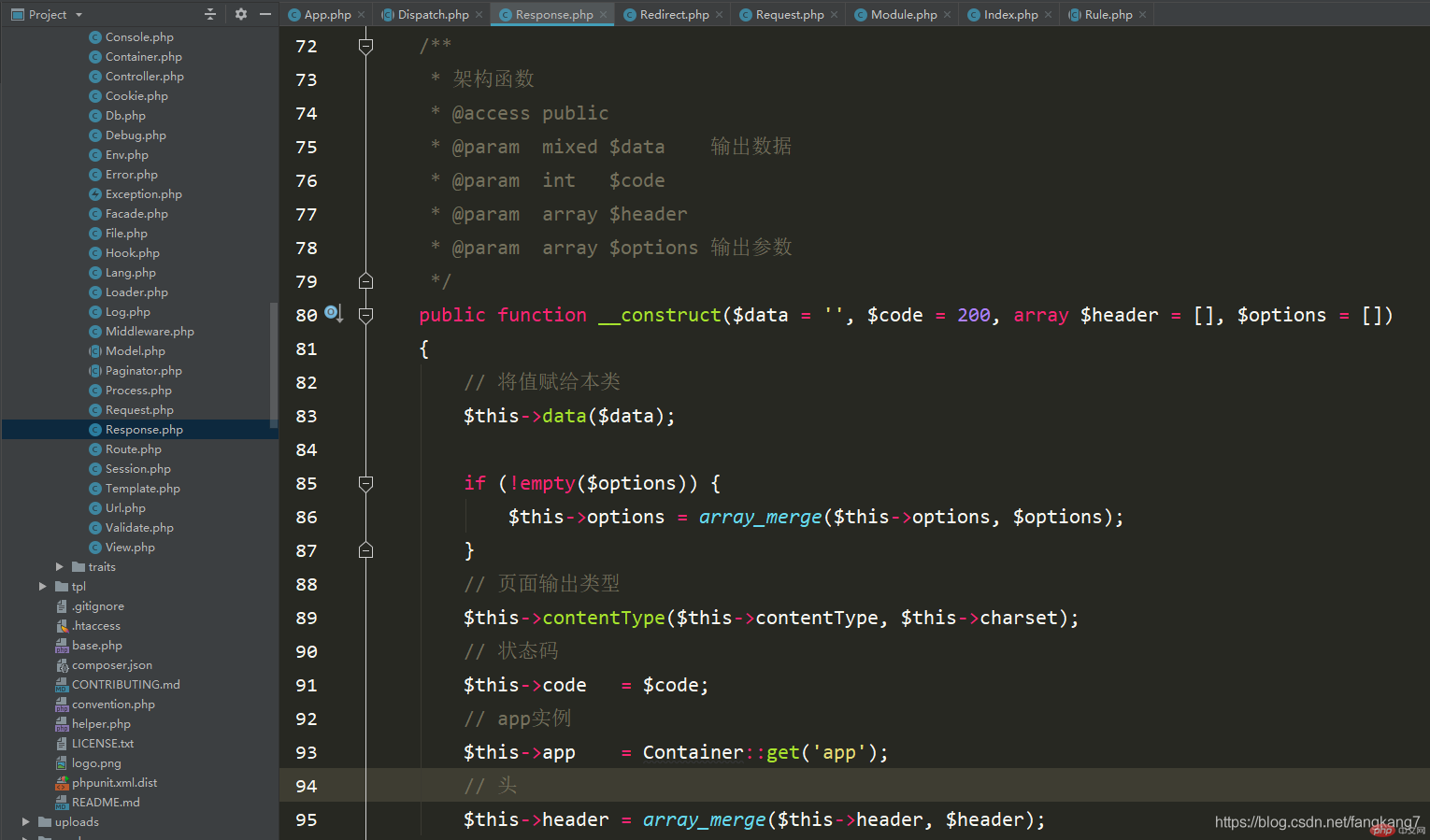This screenshot has height=840, width=1430.
Task: Select Session.php file
Action: coord(137,469)
